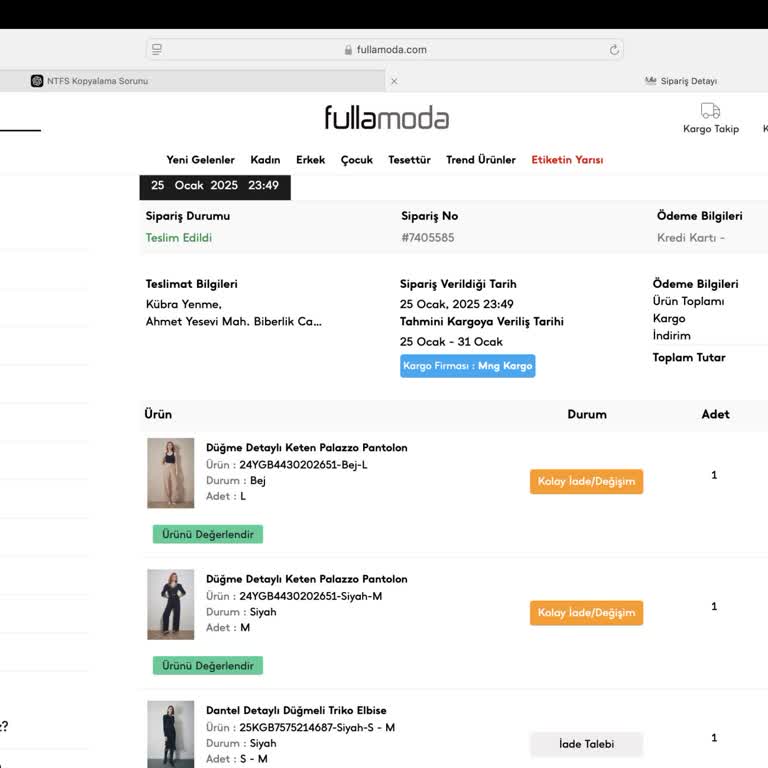This screenshot has height=768, width=768.
Task: Switch to NTFS Kopyalama Sorunu tab
Action: tap(97, 81)
